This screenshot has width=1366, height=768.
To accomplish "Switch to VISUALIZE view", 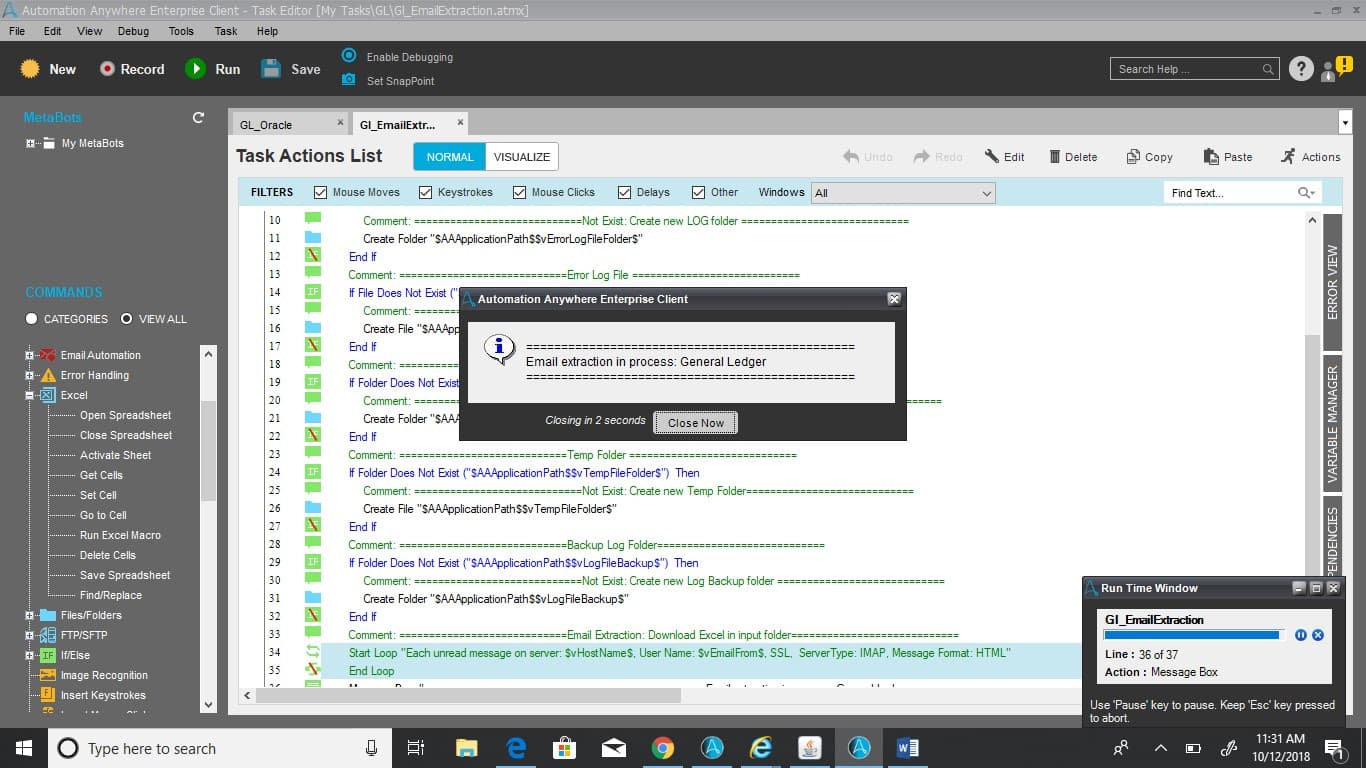I will 521,157.
